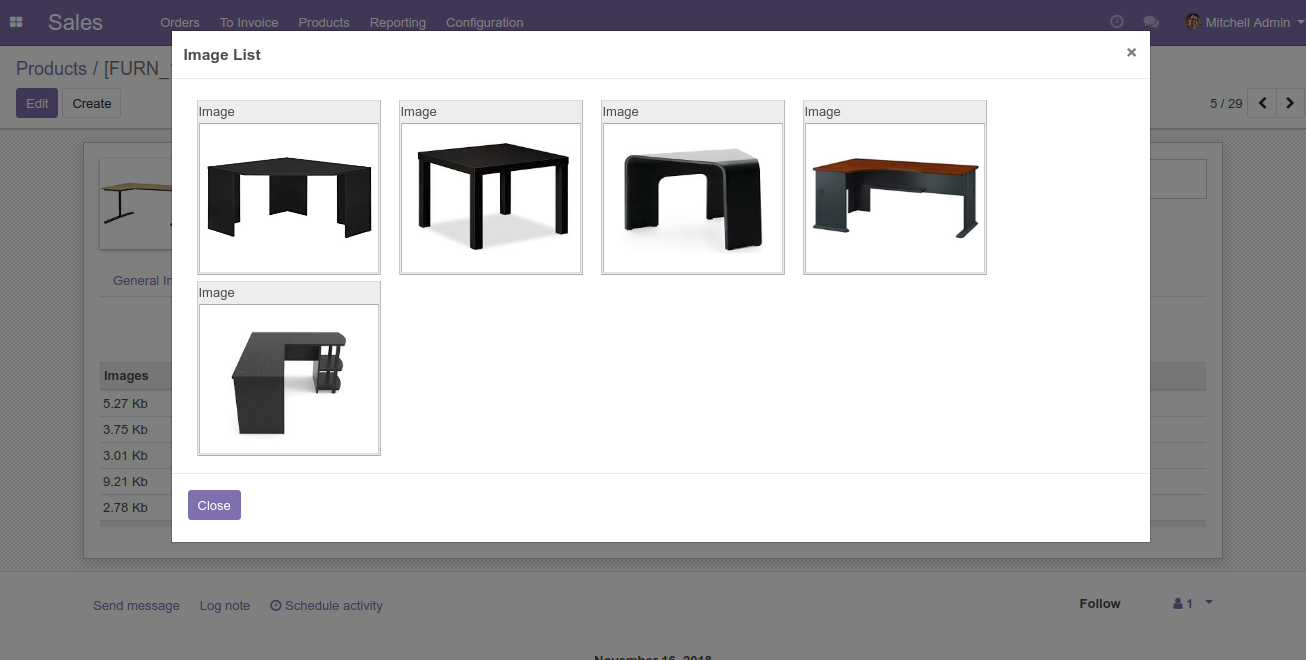Open the conversations chat icon
This screenshot has width=1306, height=660.
tap(1151, 22)
